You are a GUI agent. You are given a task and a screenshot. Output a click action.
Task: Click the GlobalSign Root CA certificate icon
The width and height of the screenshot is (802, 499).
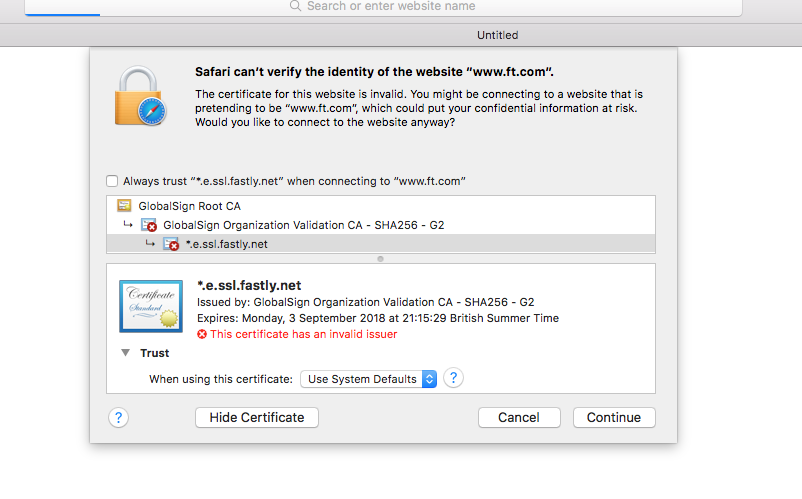click(x=125, y=206)
